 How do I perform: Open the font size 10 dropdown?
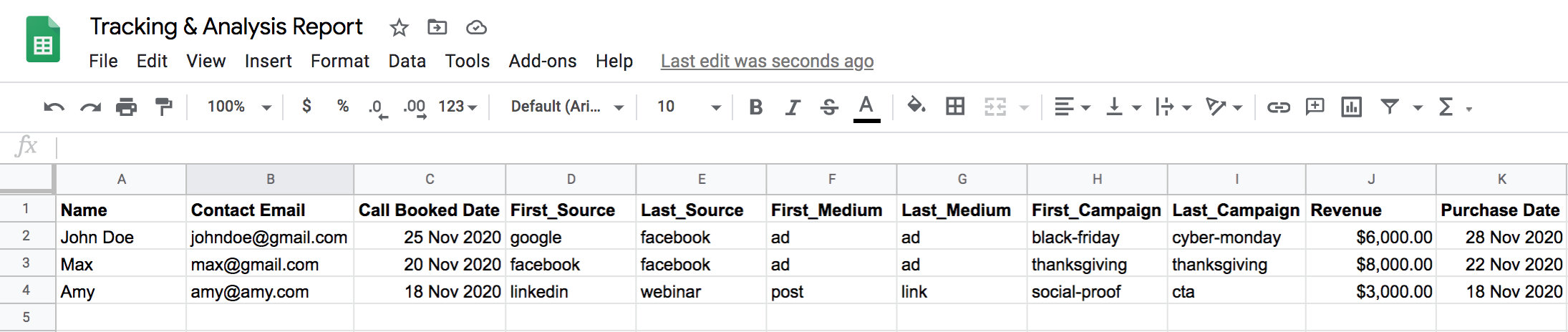tap(688, 107)
